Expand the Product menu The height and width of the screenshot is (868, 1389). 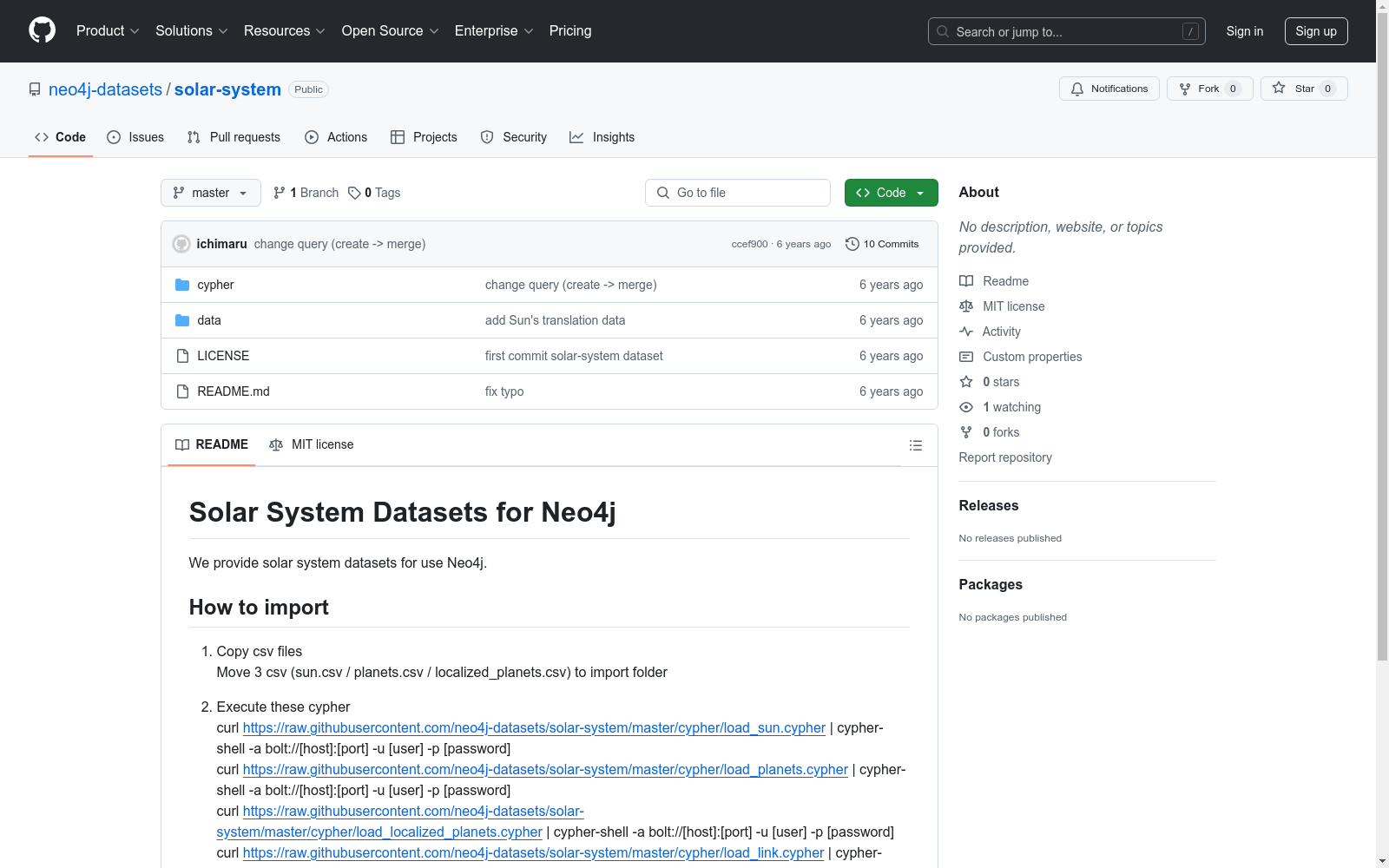(x=108, y=31)
